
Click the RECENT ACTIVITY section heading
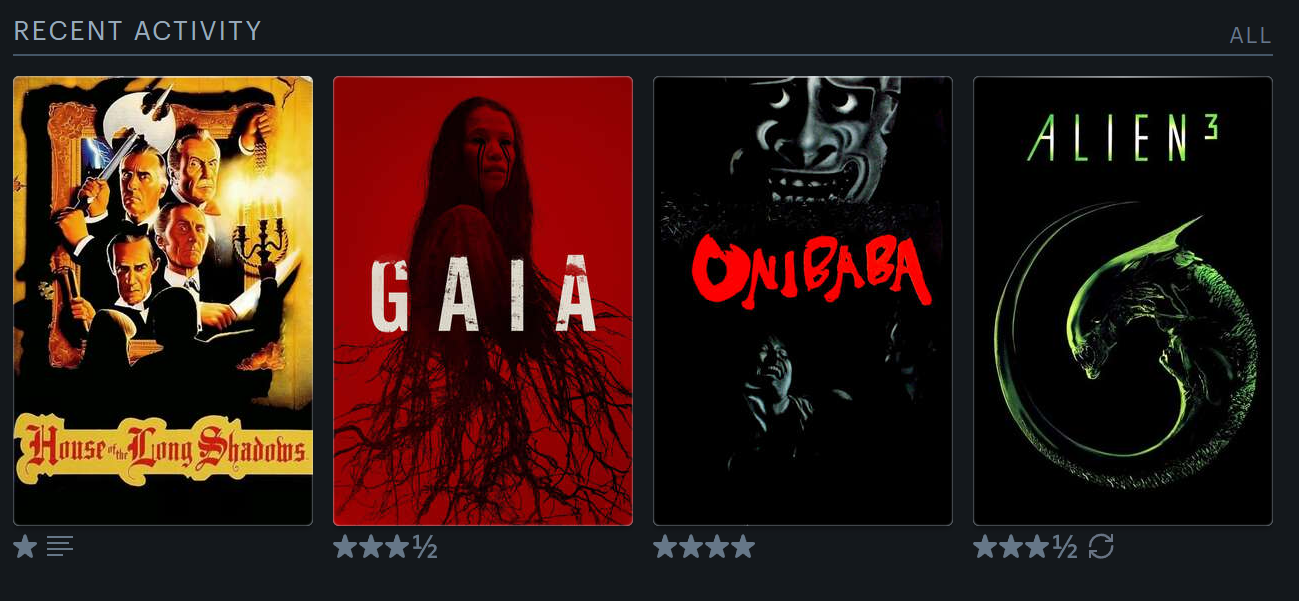coord(137,31)
